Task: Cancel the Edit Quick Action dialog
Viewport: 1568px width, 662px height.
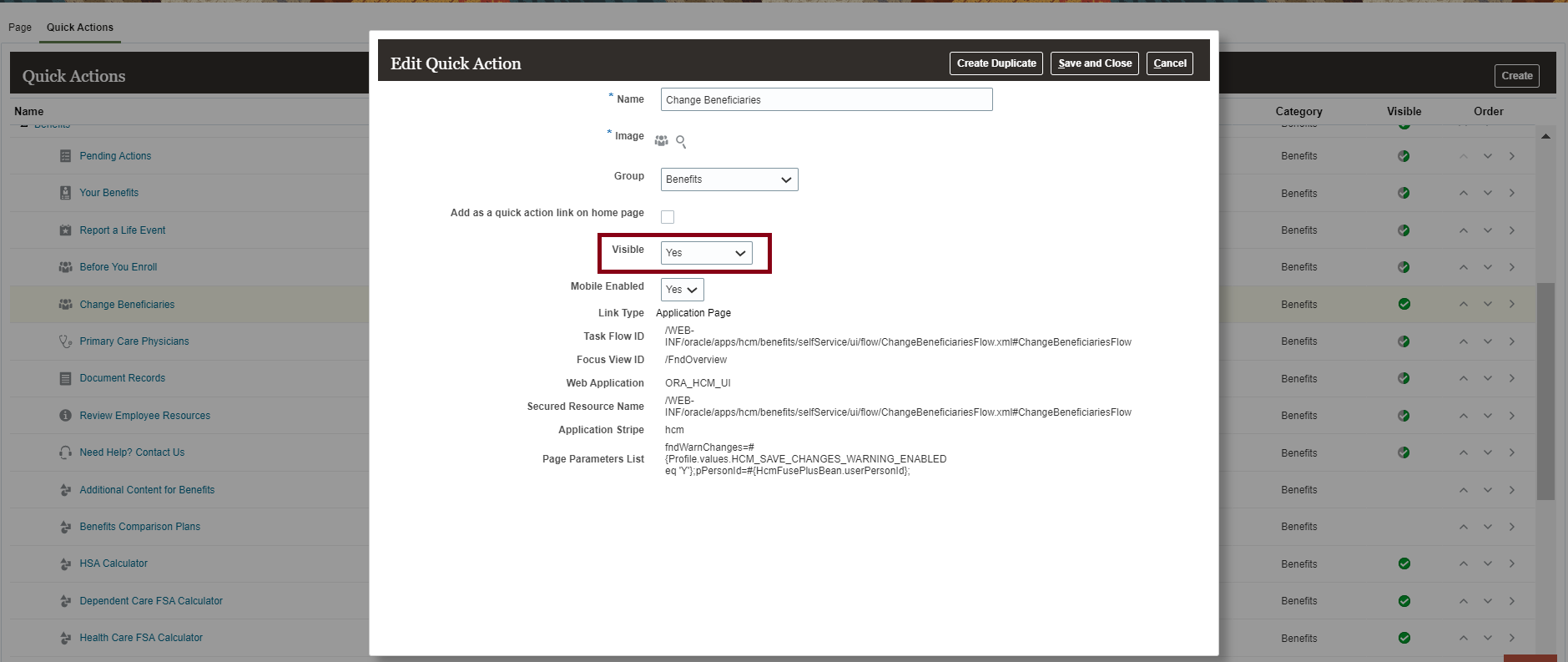Action: point(1170,63)
